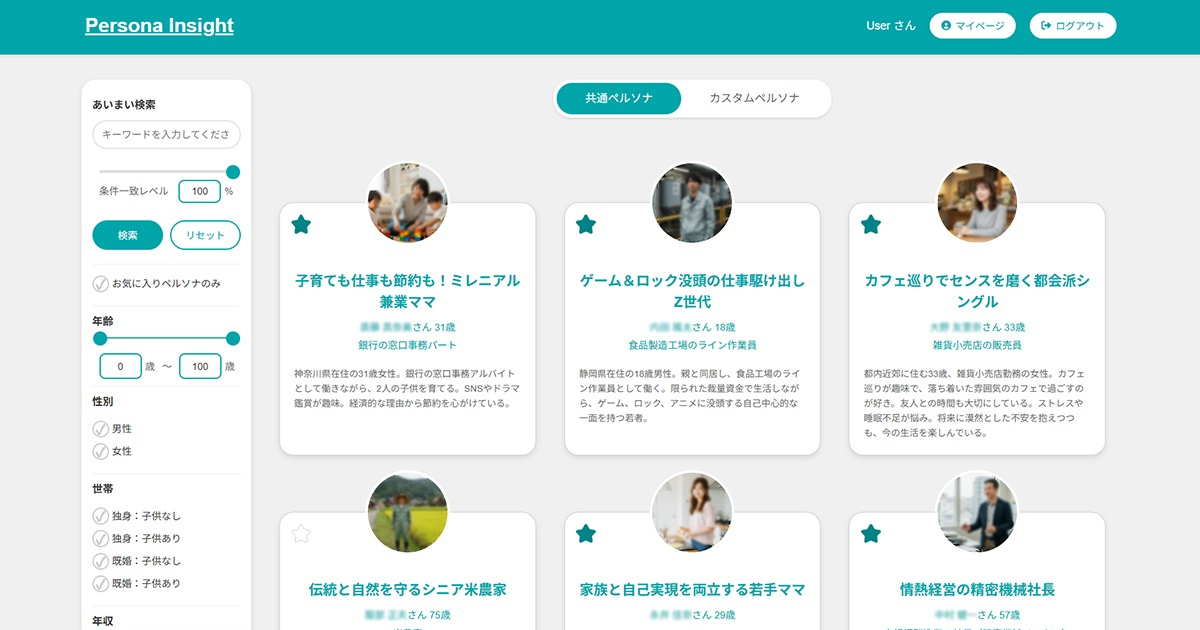Click the 条件一致レベル slider handle
The image size is (1200, 630).
pos(233,172)
